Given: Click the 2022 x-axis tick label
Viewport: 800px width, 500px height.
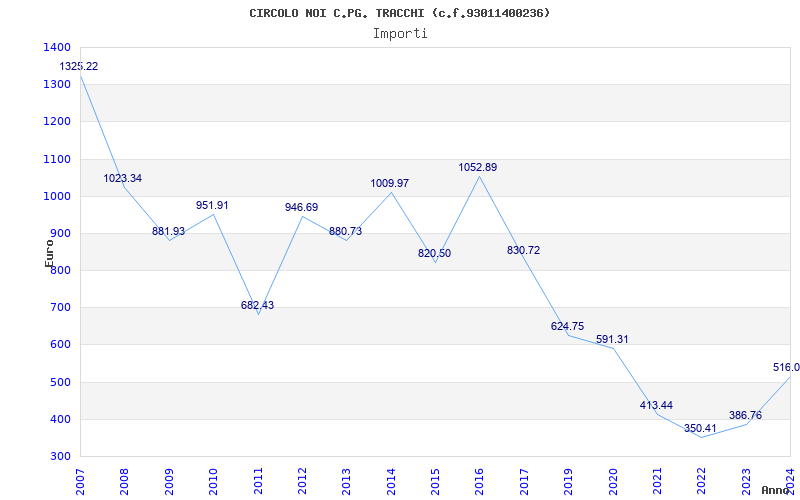Looking at the screenshot, I should [702, 482].
